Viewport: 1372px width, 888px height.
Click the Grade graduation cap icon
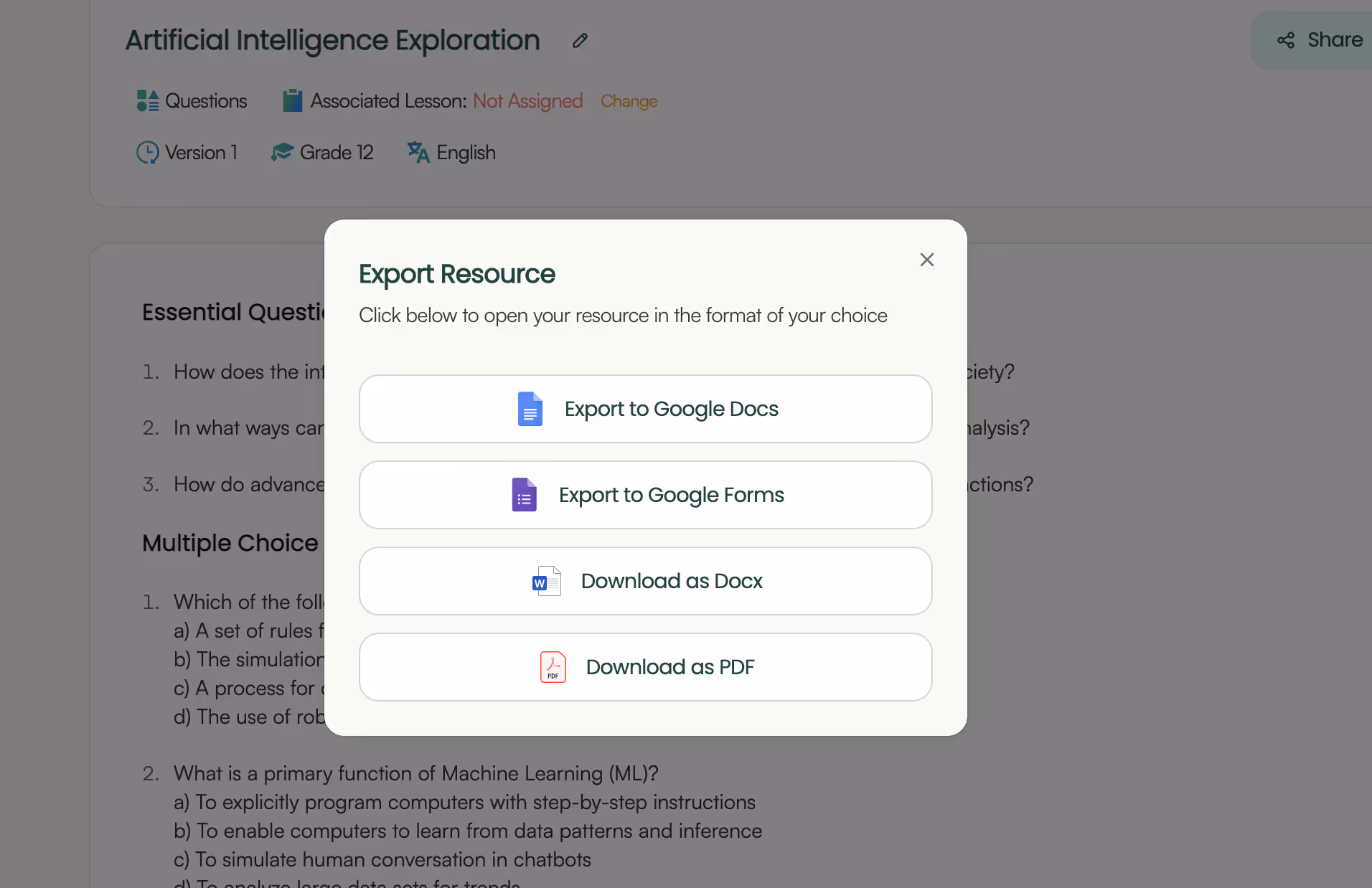coord(282,152)
